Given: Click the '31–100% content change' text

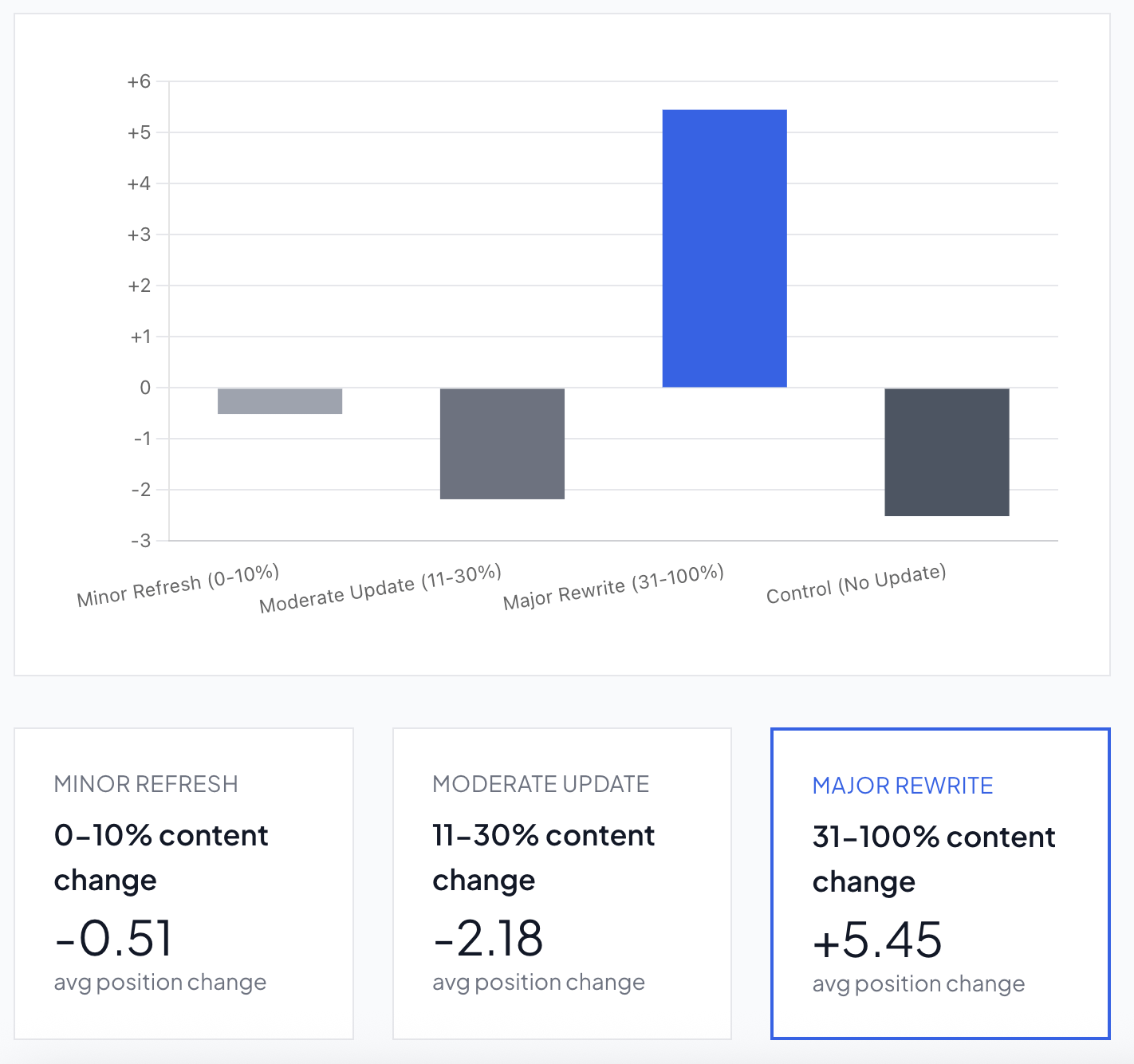Looking at the screenshot, I should (934, 859).
